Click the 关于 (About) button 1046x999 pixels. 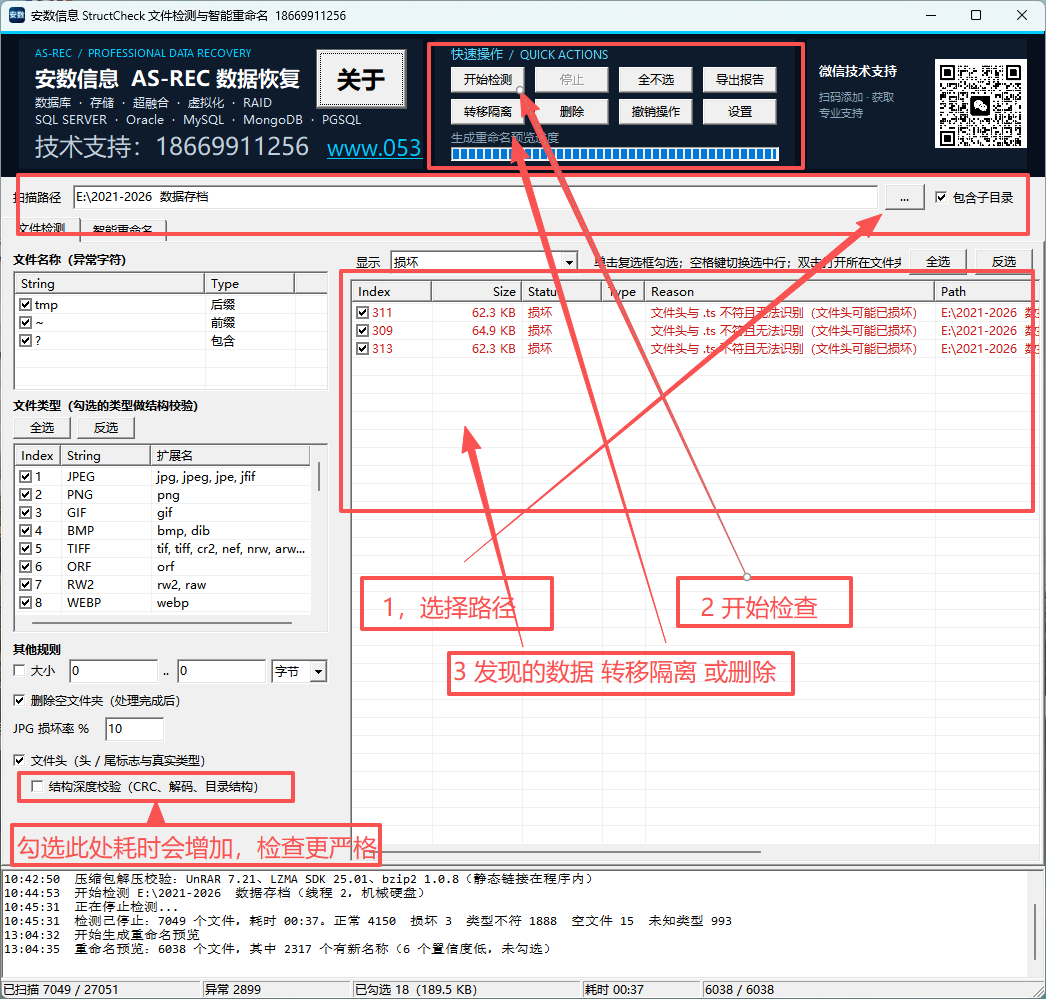[x=361, y=79]
